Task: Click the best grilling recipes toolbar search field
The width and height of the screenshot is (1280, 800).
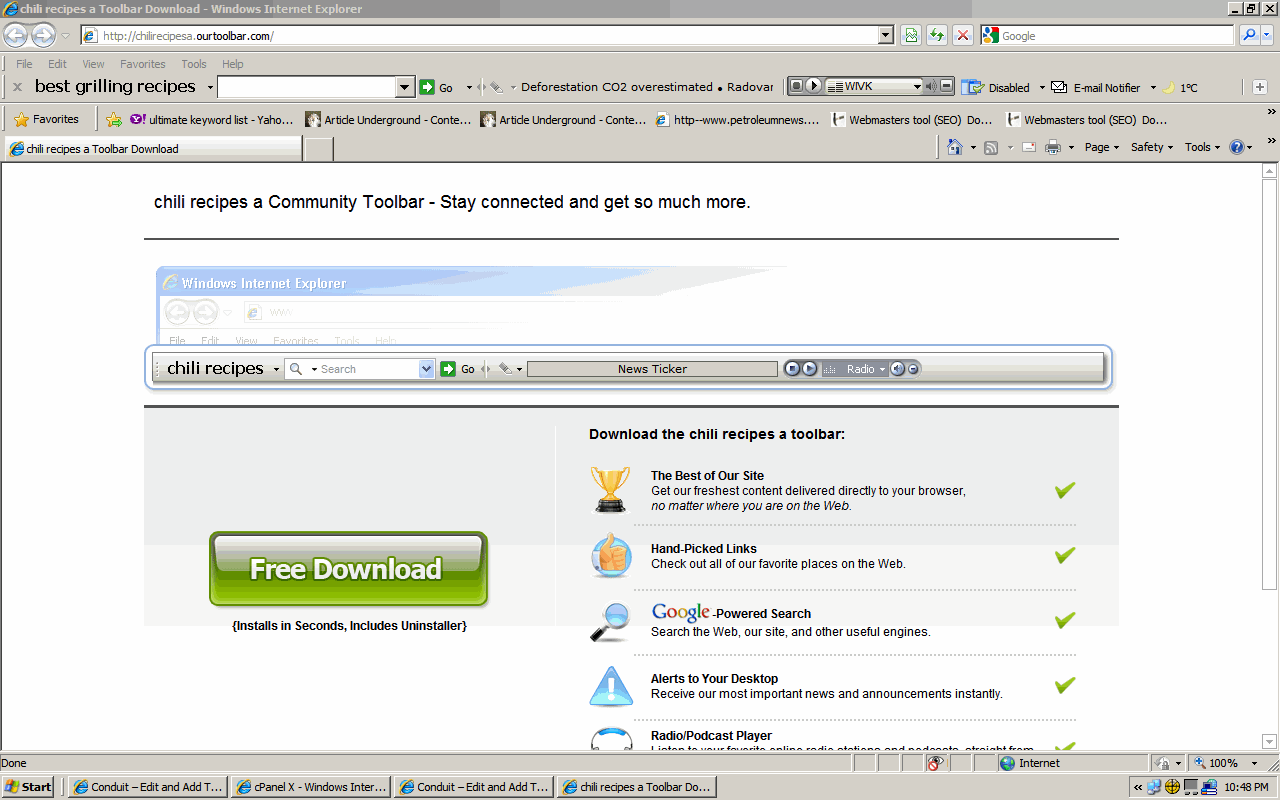Action: (x=307, y=87)
